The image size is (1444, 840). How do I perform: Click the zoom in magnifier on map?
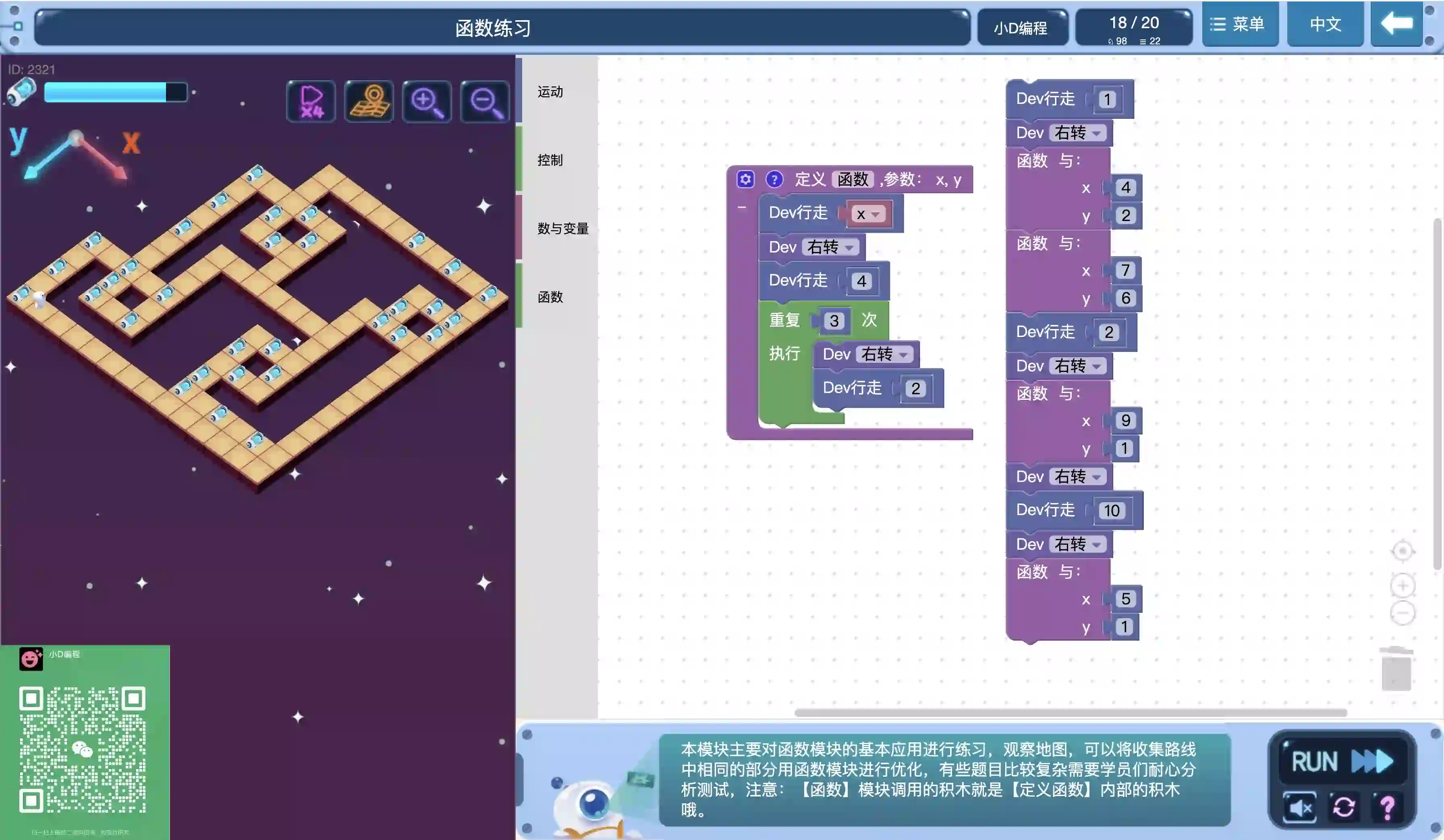click(x=427, y=101)
